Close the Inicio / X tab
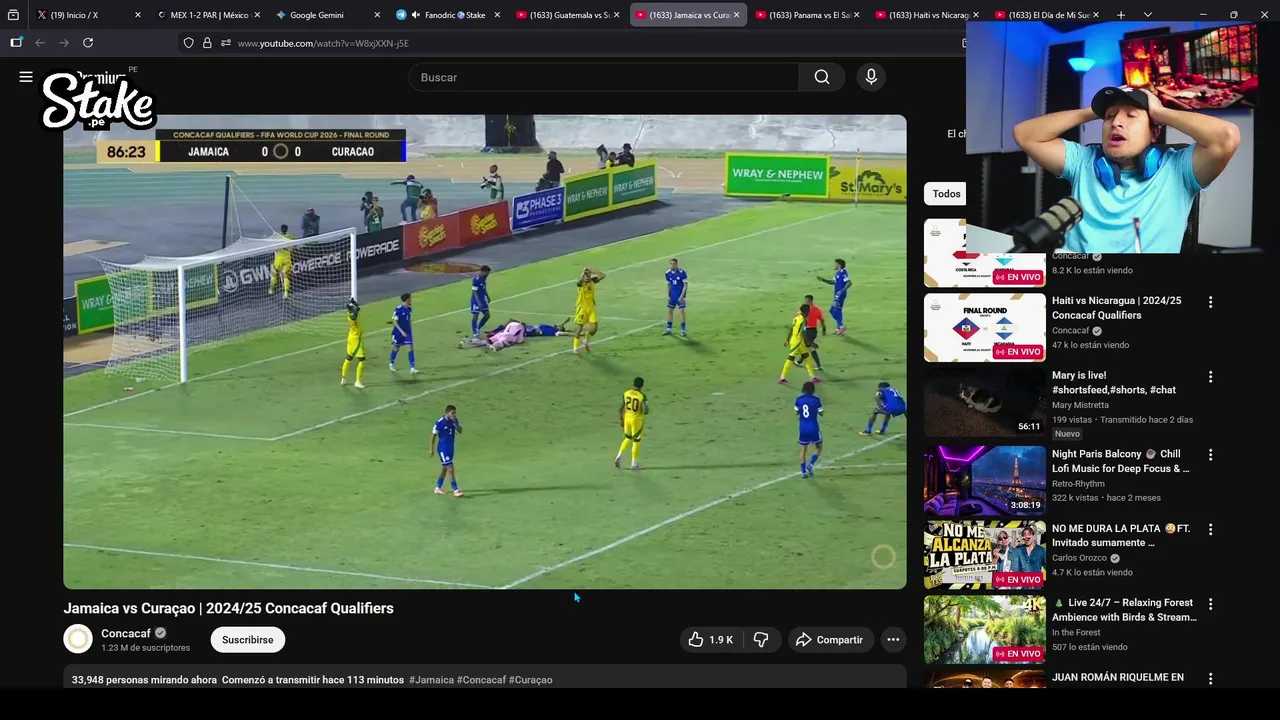Viewport: 1280px width, 720px height. pos(137,15)
